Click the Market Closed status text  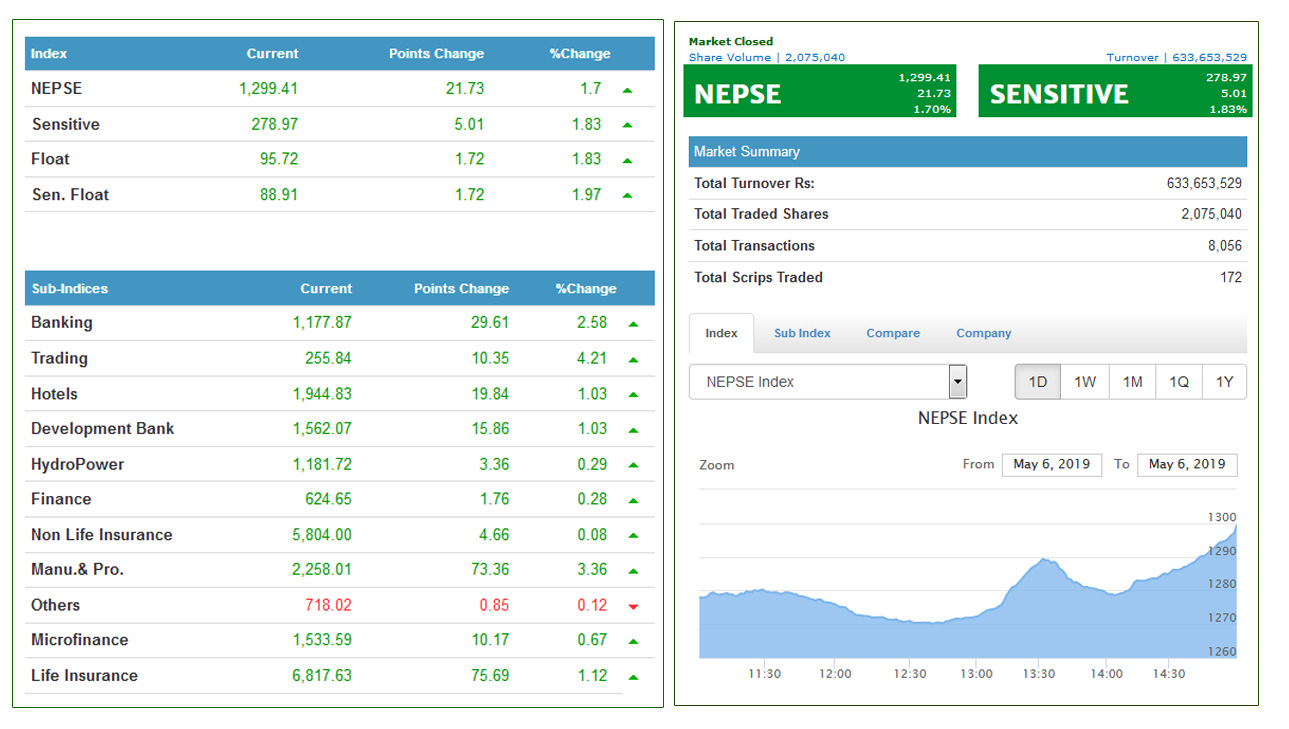tap(731, 41)
